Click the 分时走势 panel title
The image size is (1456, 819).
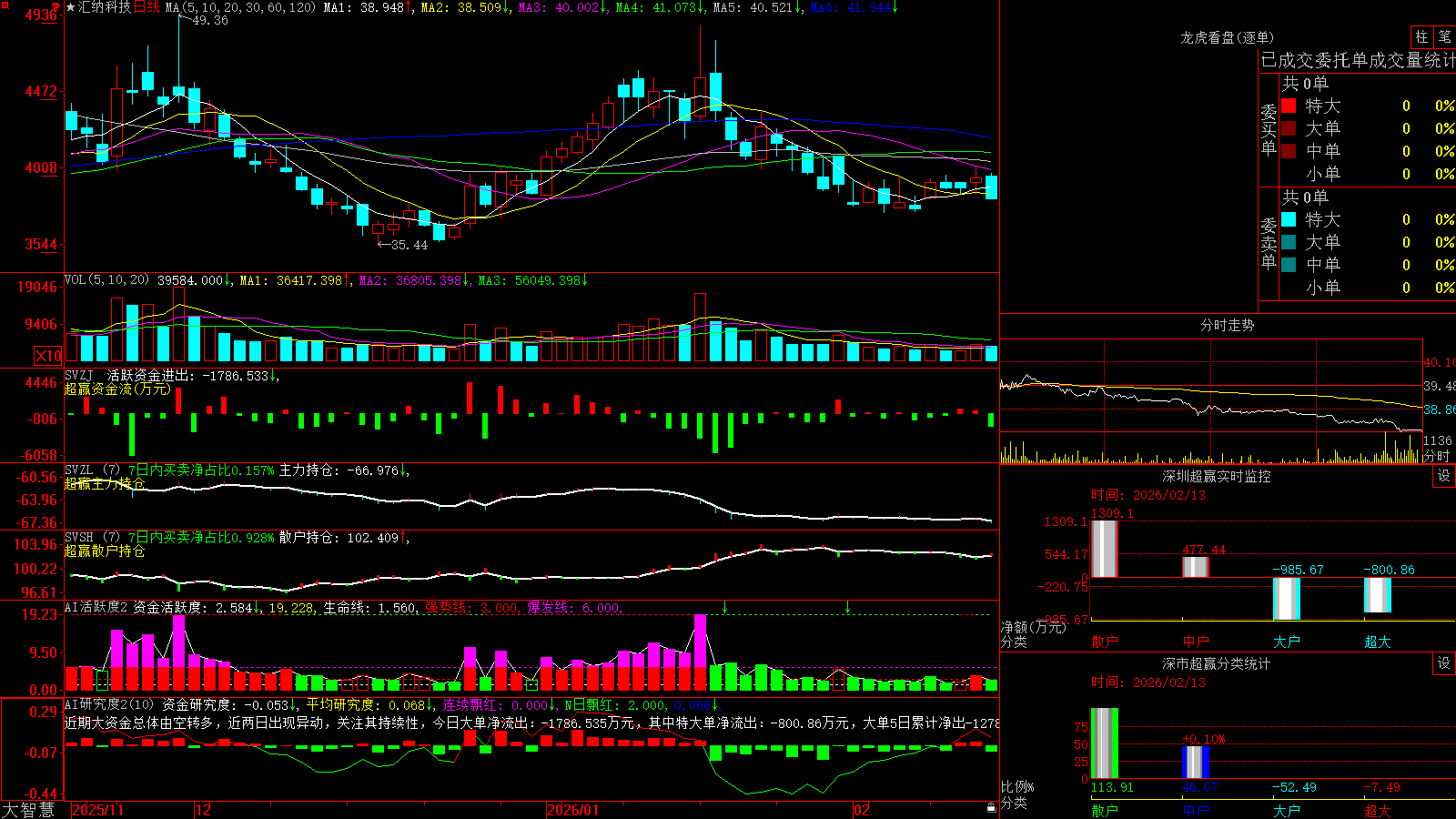pyautogui.click(x=1227, y=325)
